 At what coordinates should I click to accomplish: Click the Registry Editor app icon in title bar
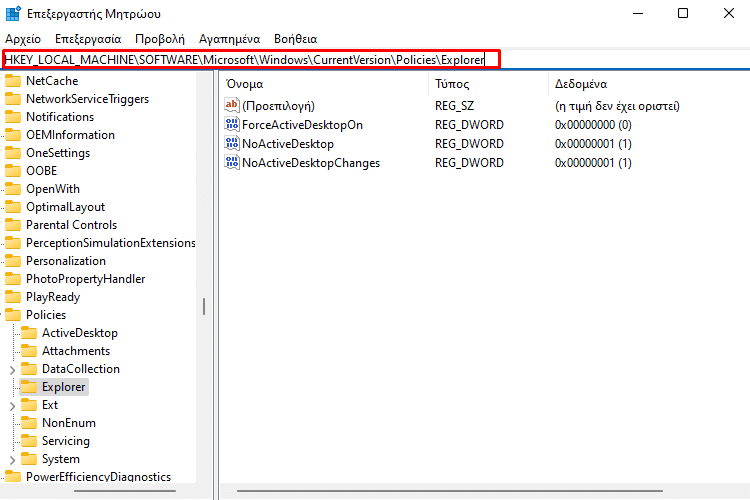tap(13, 13)
